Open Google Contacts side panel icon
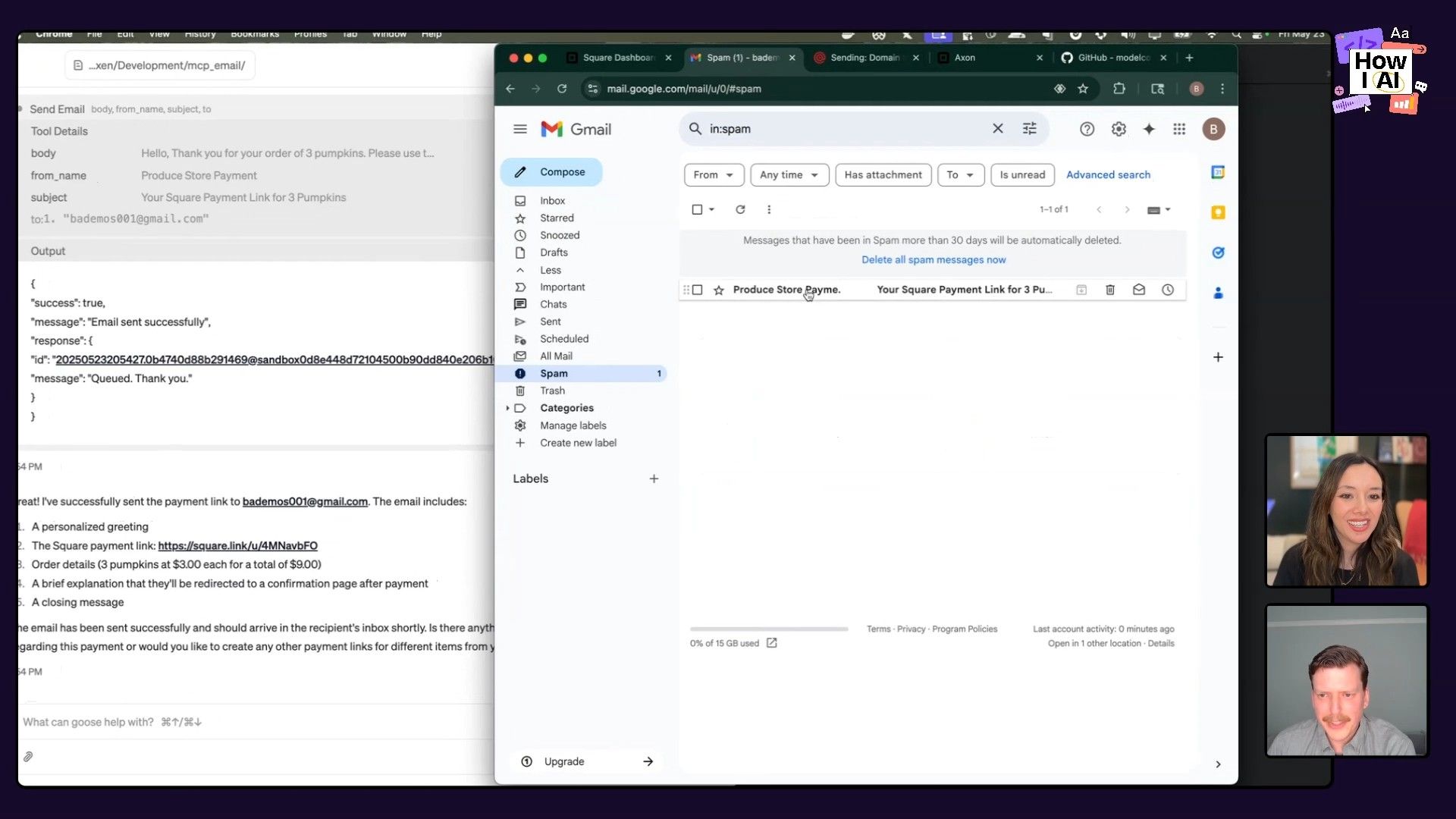The width and height of the screenshot is (1456, 819). pos(1218,293)
